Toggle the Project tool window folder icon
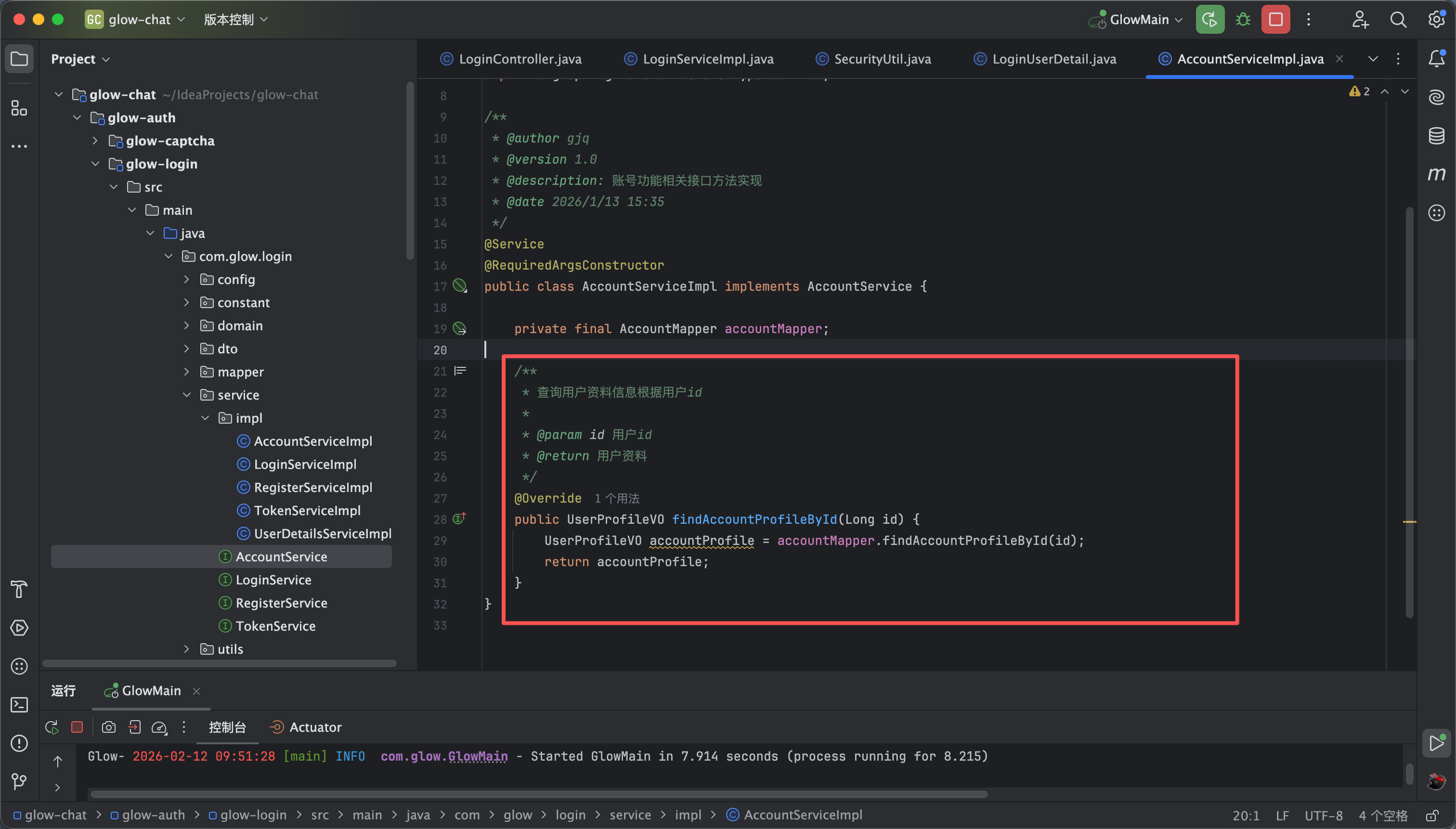The width and height of the screenshot is (1456, 829). click(x=19, y=59)
